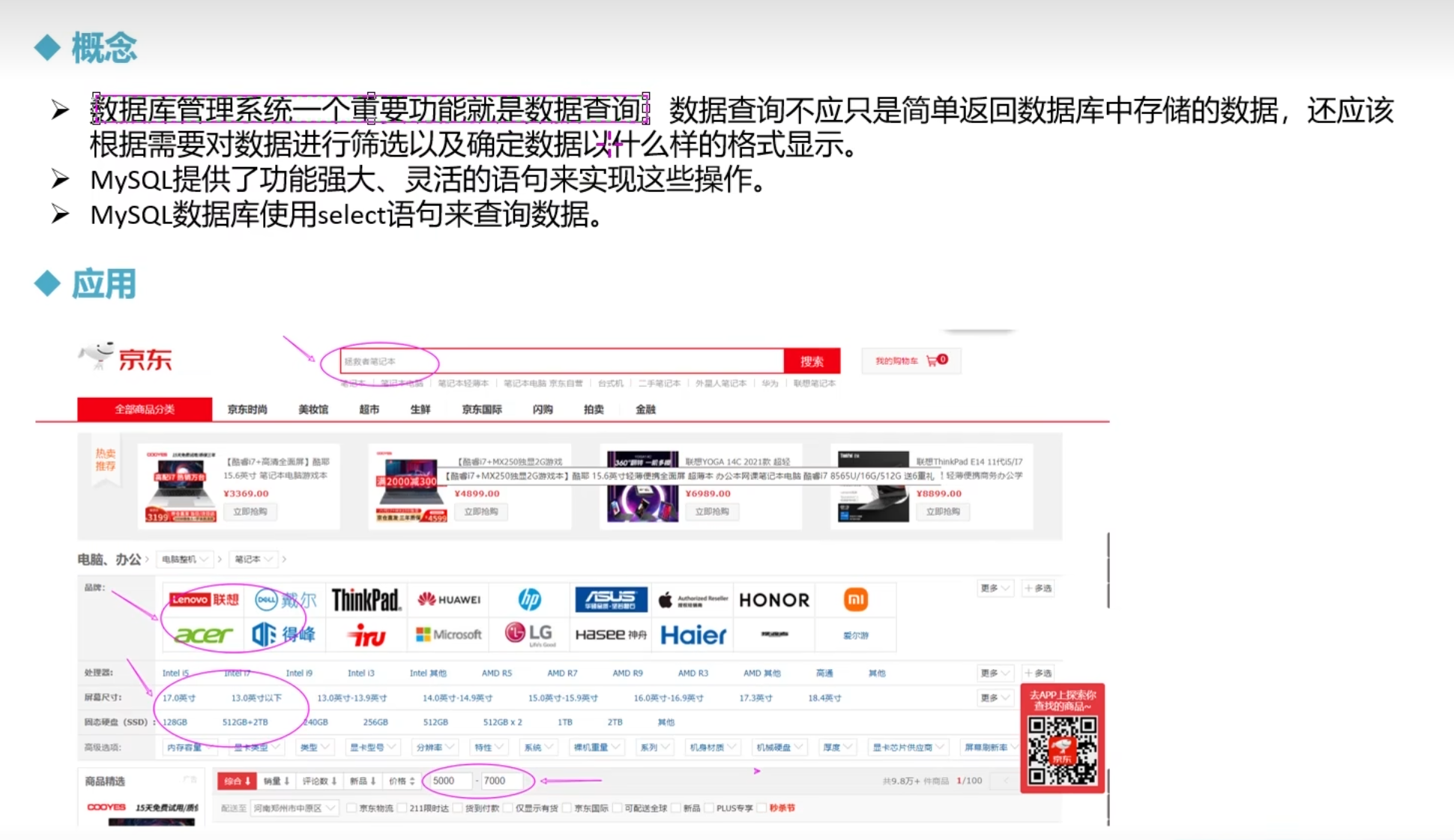This screenshot has width=1454, height=840.
Task: Pick the HP brand logo
Action: [x=529, y=599]
